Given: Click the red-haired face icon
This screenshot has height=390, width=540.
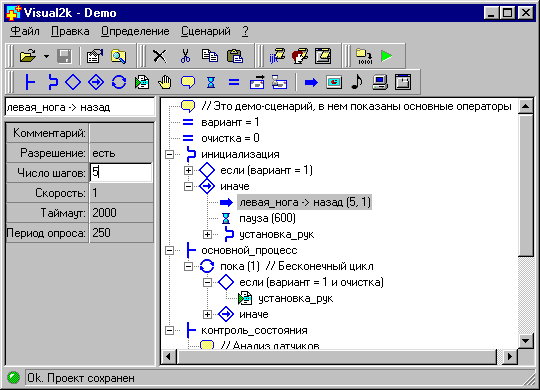Looking at the screenshot, I should point(300,56).
